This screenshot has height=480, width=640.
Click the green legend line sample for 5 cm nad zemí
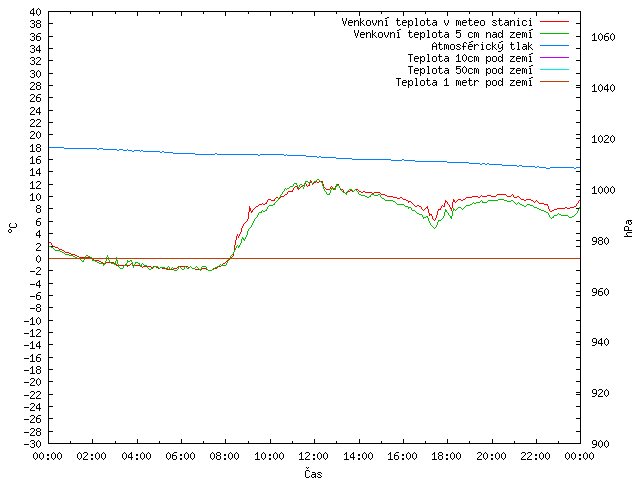point(554,34)
